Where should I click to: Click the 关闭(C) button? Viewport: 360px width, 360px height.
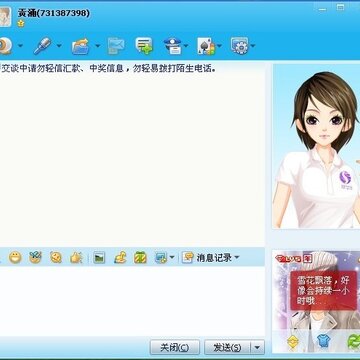pyautogui.click(x=175, y=347)
